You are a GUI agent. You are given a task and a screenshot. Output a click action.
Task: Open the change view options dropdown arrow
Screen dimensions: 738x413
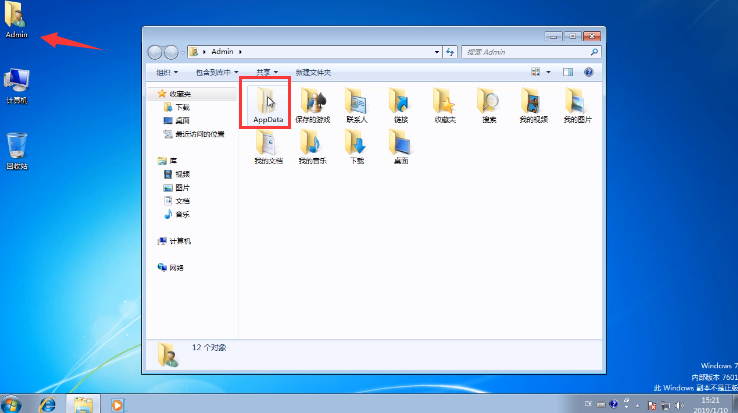pyautogui.click(x=548, y=72)
